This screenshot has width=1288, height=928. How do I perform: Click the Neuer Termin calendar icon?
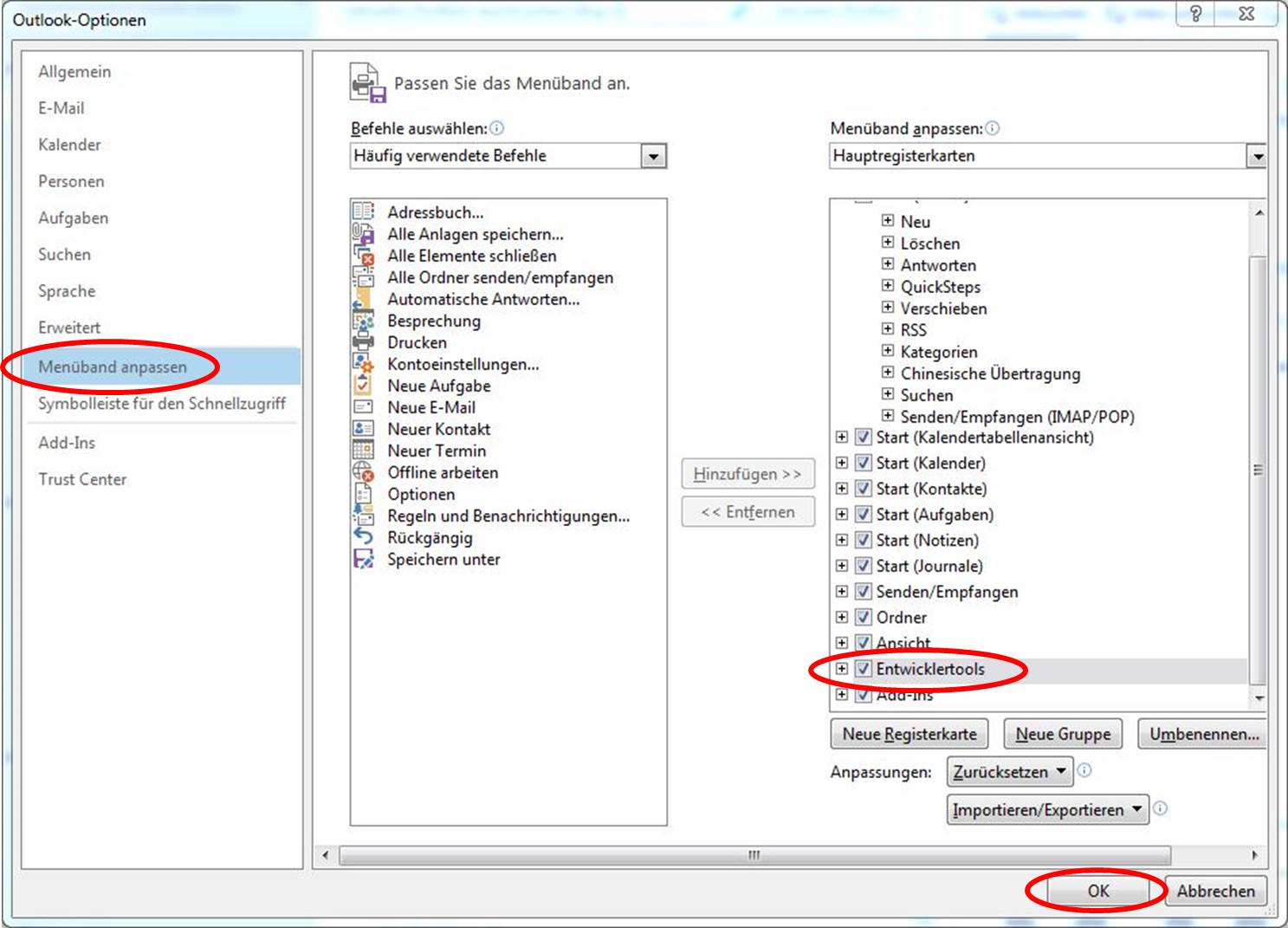(x=363, y=450)
